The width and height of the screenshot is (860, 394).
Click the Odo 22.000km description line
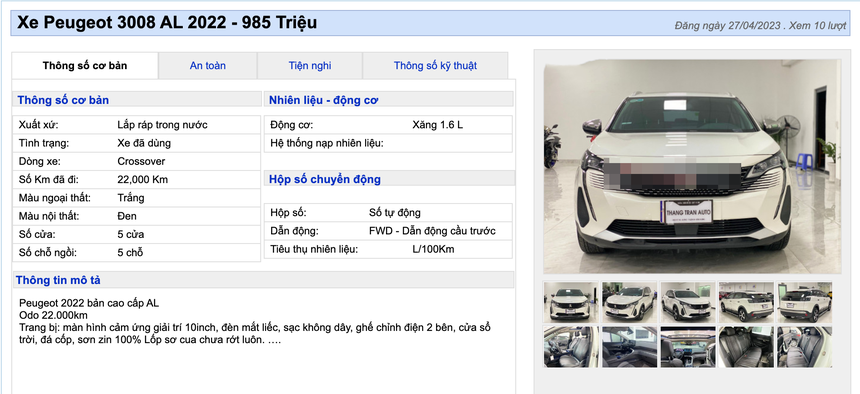coord(53,315)
